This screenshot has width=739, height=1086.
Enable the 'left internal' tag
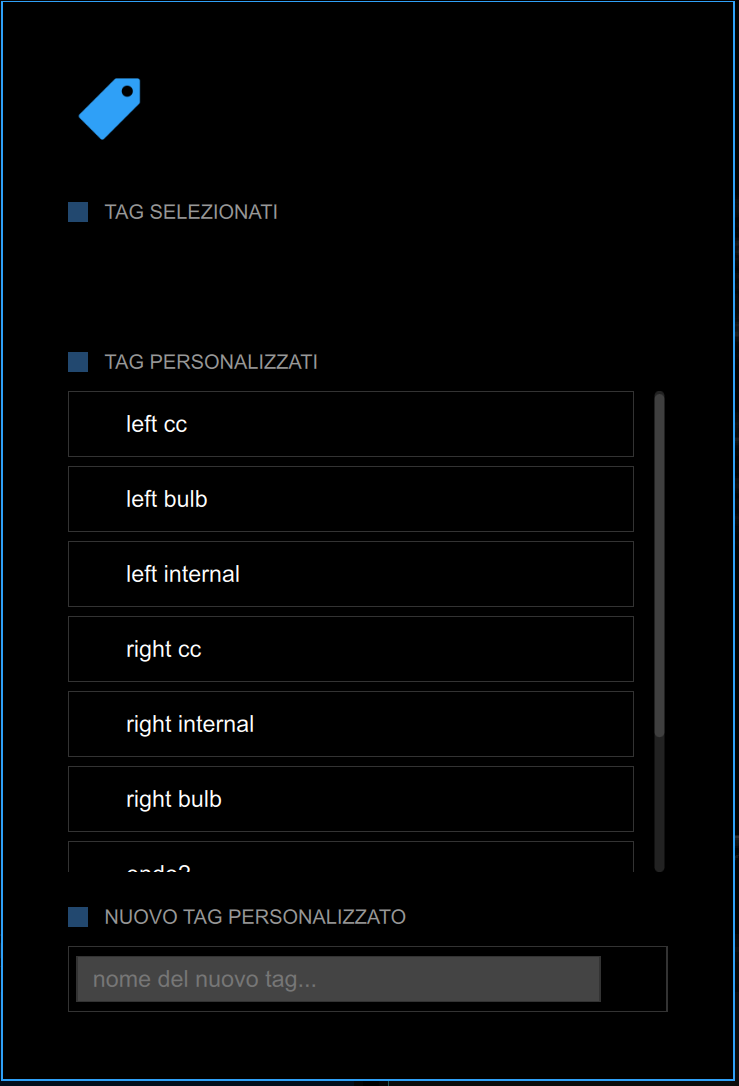pos(350,574)
